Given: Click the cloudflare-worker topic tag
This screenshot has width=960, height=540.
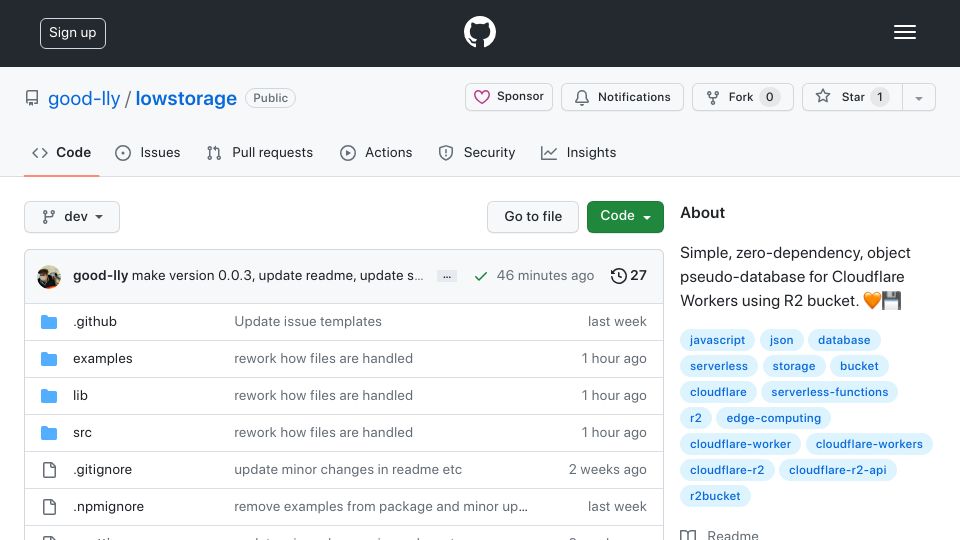Looking at the screenshot, I should (x=740, y=444).
